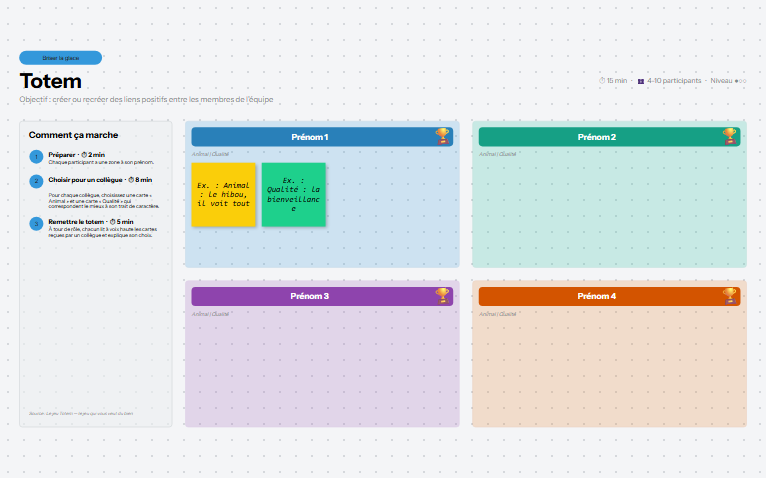Click the Briser la glace blue tag
This screenshot has height=478, width=766.
point(61,58)
